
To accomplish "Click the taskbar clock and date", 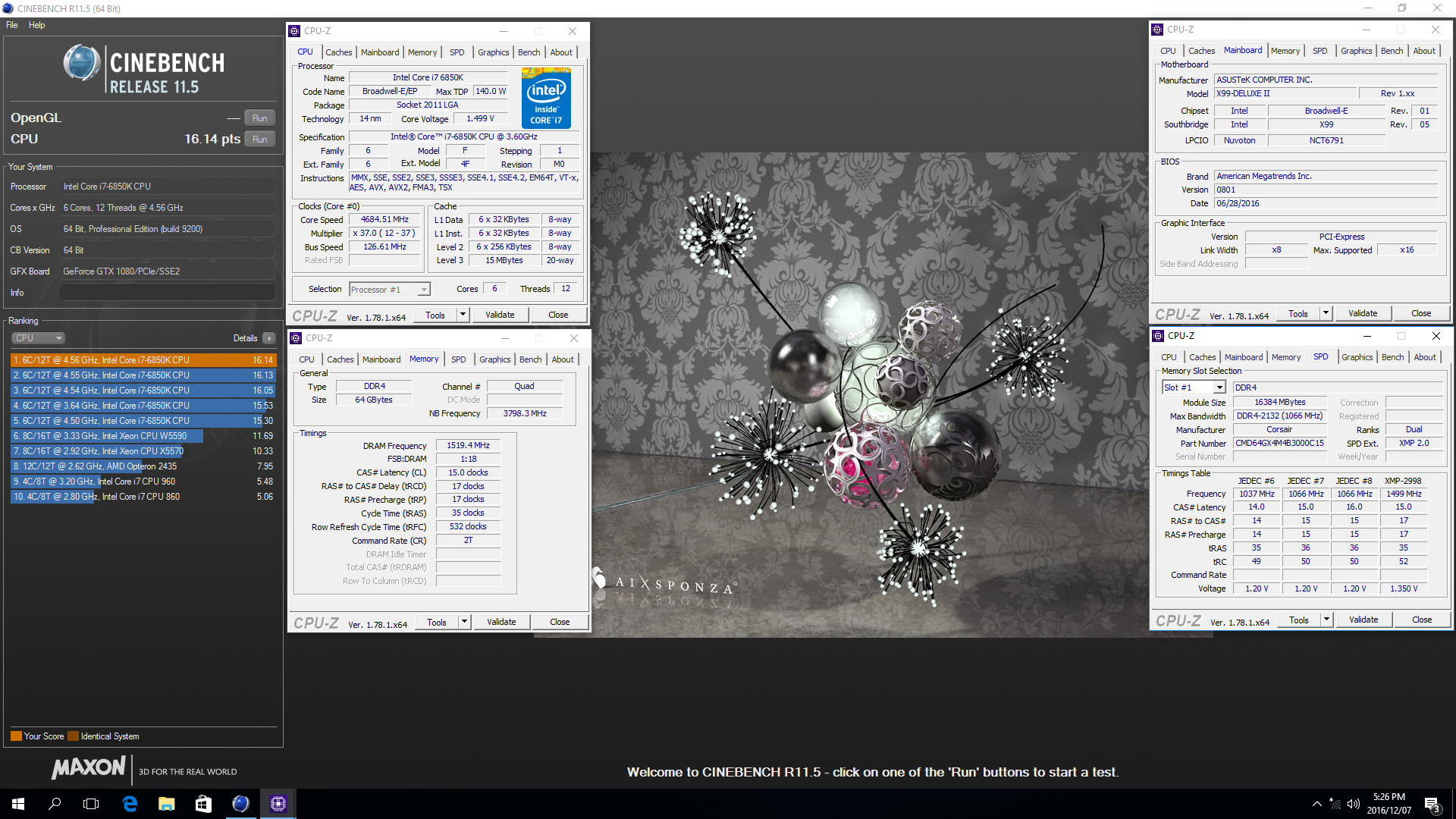I will (x=1389, y=804).
